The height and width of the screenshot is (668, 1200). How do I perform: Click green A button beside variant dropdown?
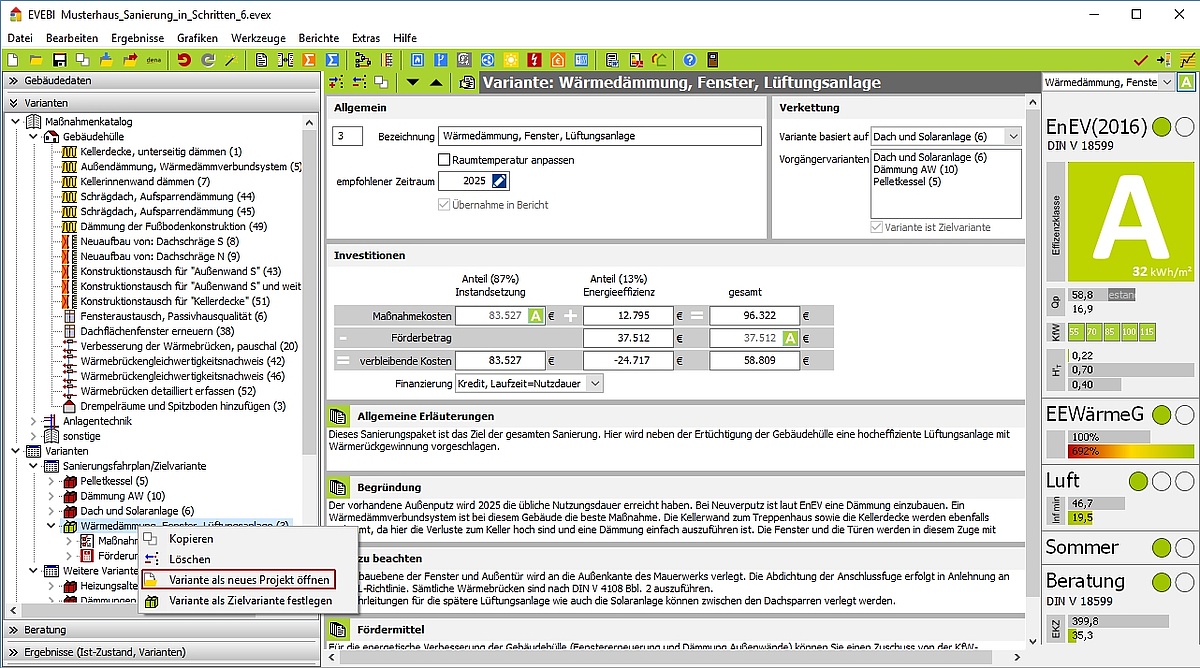coord(1186,82)
